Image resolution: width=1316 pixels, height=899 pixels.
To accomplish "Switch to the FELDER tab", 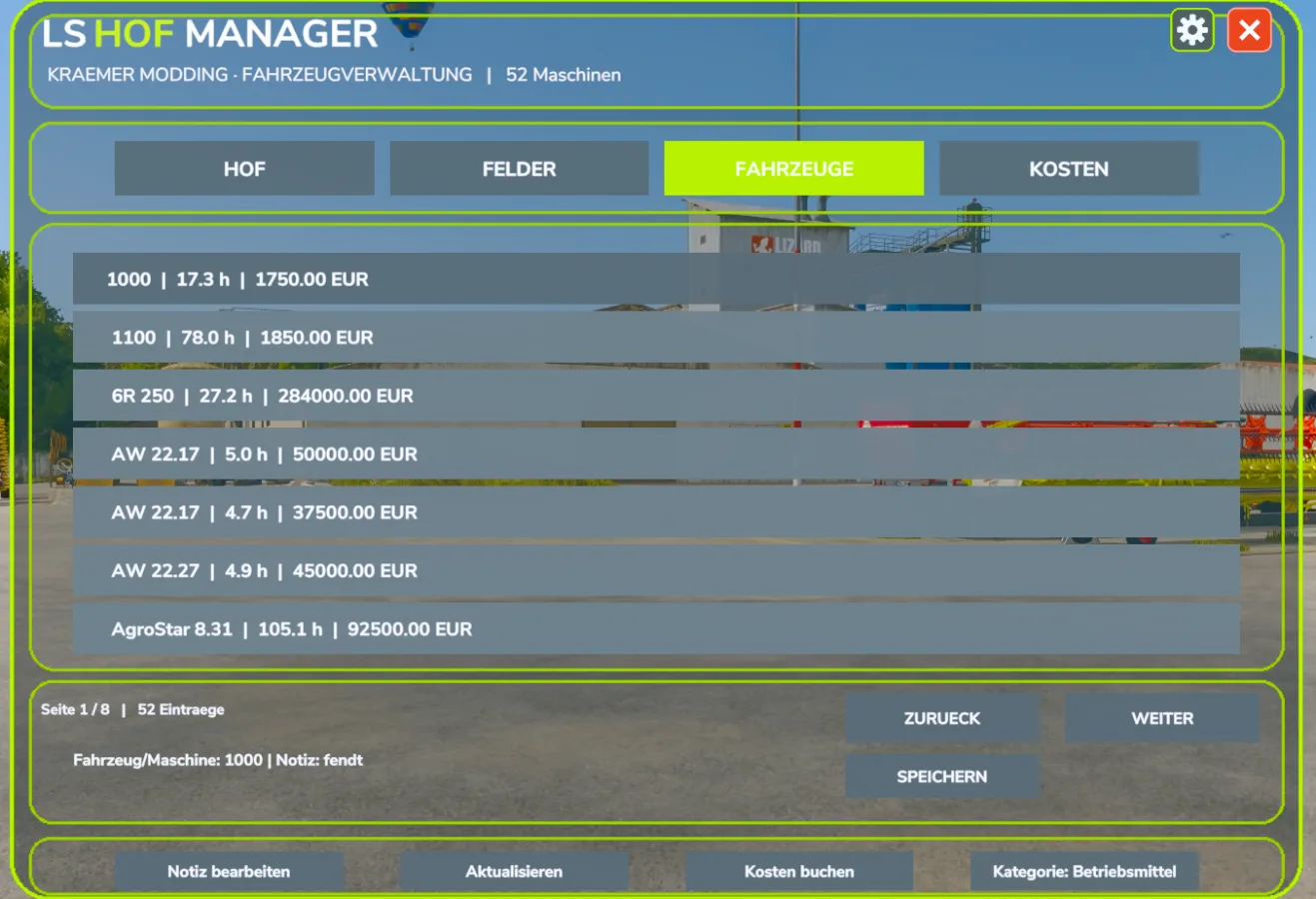I will click(520, 169).
